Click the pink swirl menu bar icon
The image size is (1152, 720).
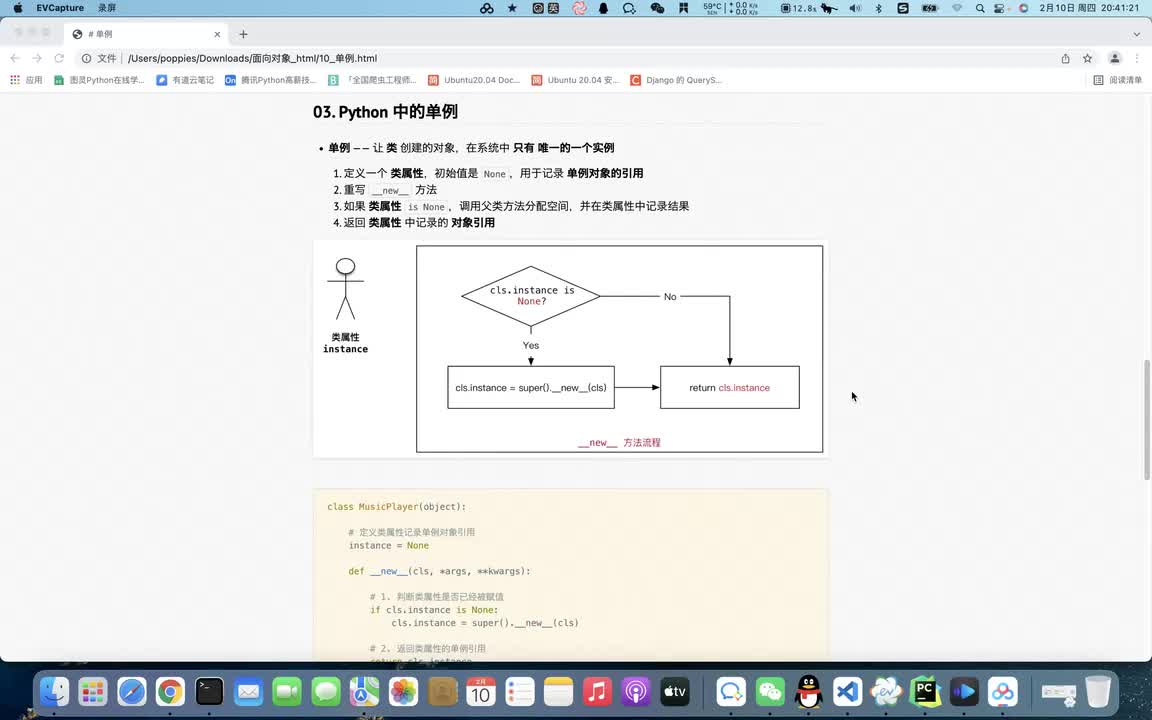pyautogui.click(x=579, y=8)
